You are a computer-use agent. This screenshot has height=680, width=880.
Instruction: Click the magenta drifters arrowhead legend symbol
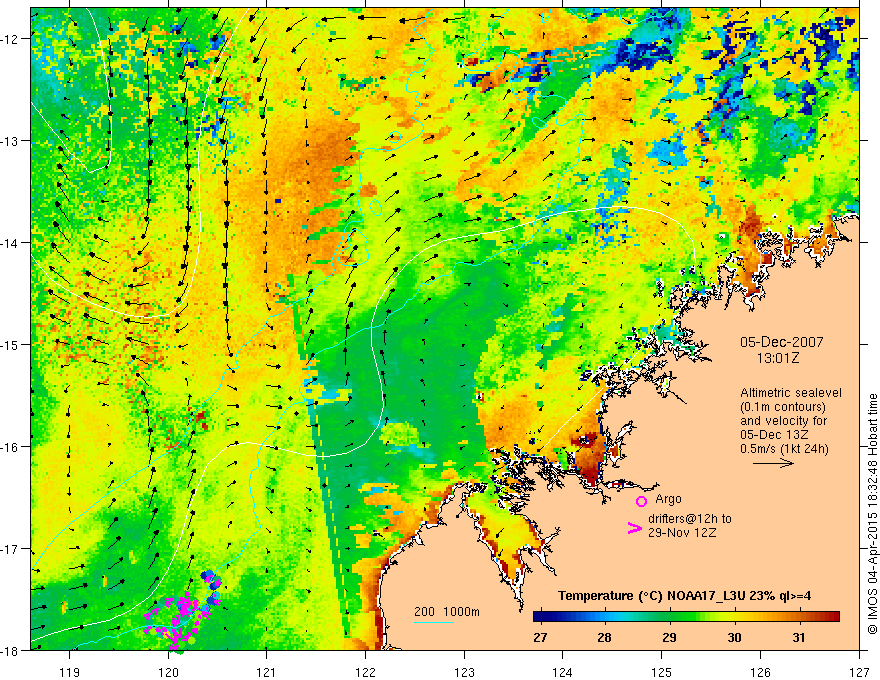point(635,528)
